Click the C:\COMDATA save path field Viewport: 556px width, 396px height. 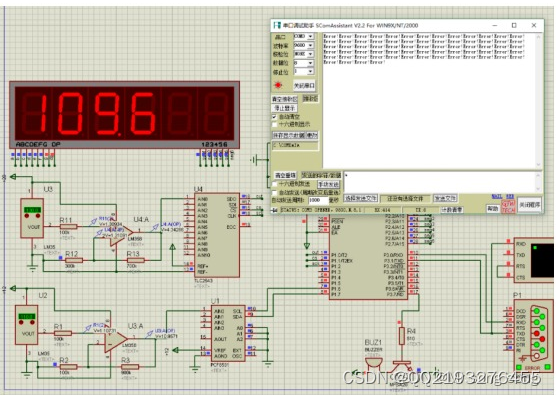click(295, 145)
